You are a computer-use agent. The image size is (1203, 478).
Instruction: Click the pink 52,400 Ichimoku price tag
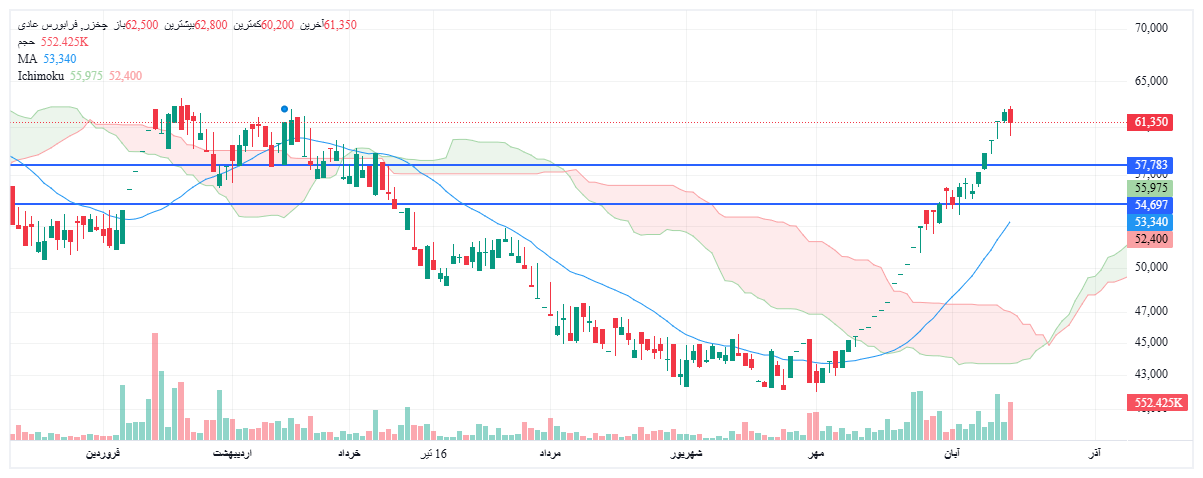point(1150,239)
